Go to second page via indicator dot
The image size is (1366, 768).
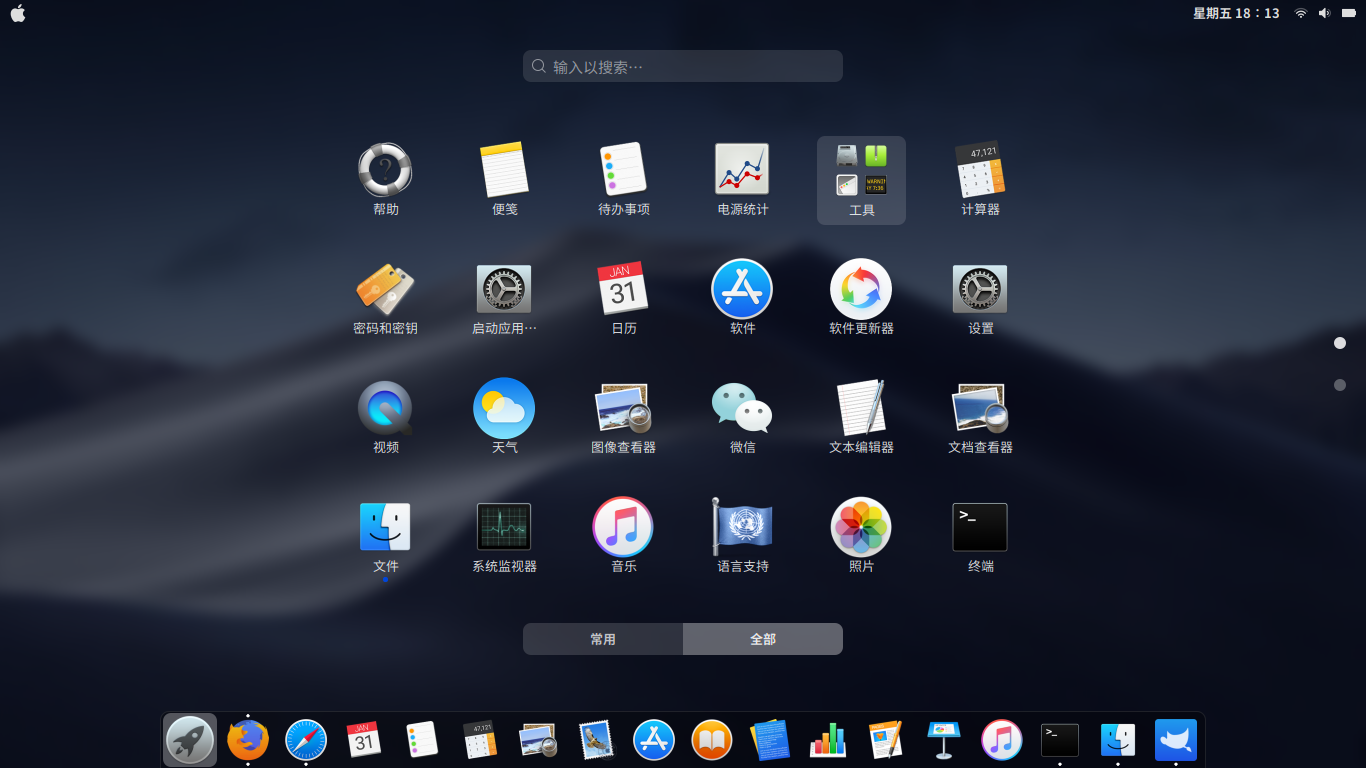tap(1340, 383)
